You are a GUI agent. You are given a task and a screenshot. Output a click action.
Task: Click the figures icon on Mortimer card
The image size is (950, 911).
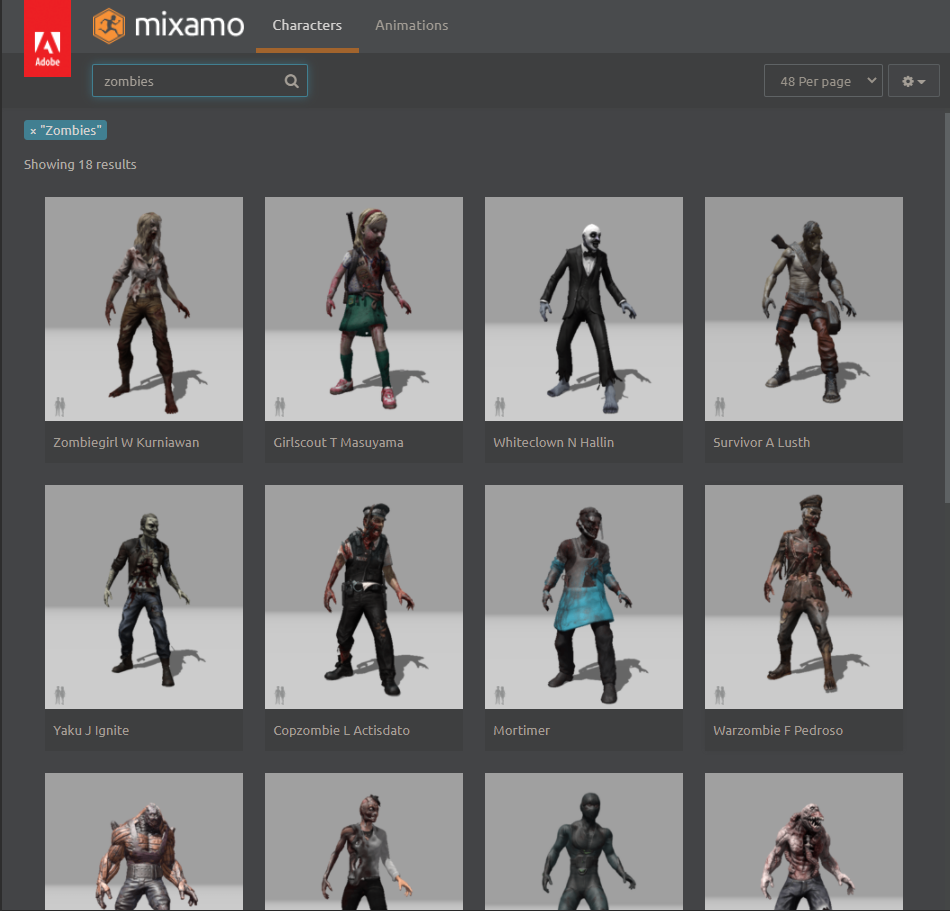point(499,695)
